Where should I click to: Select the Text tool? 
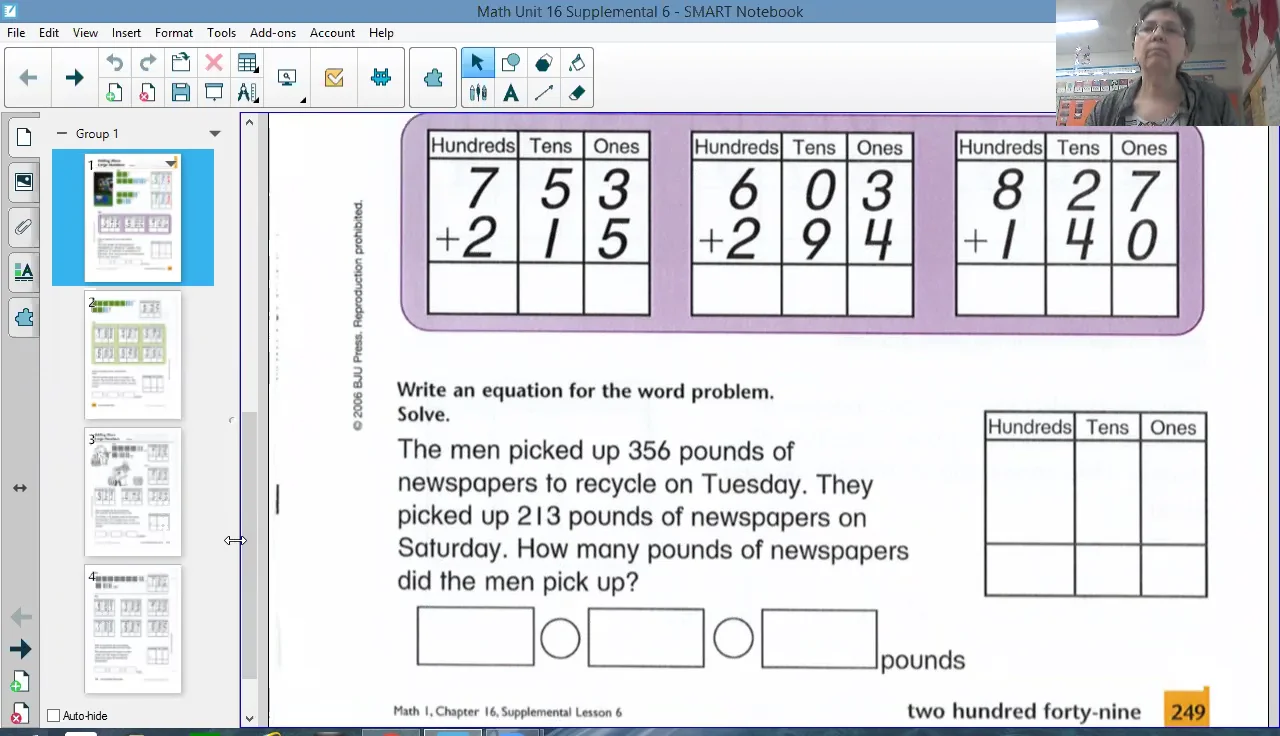point(511,93)
